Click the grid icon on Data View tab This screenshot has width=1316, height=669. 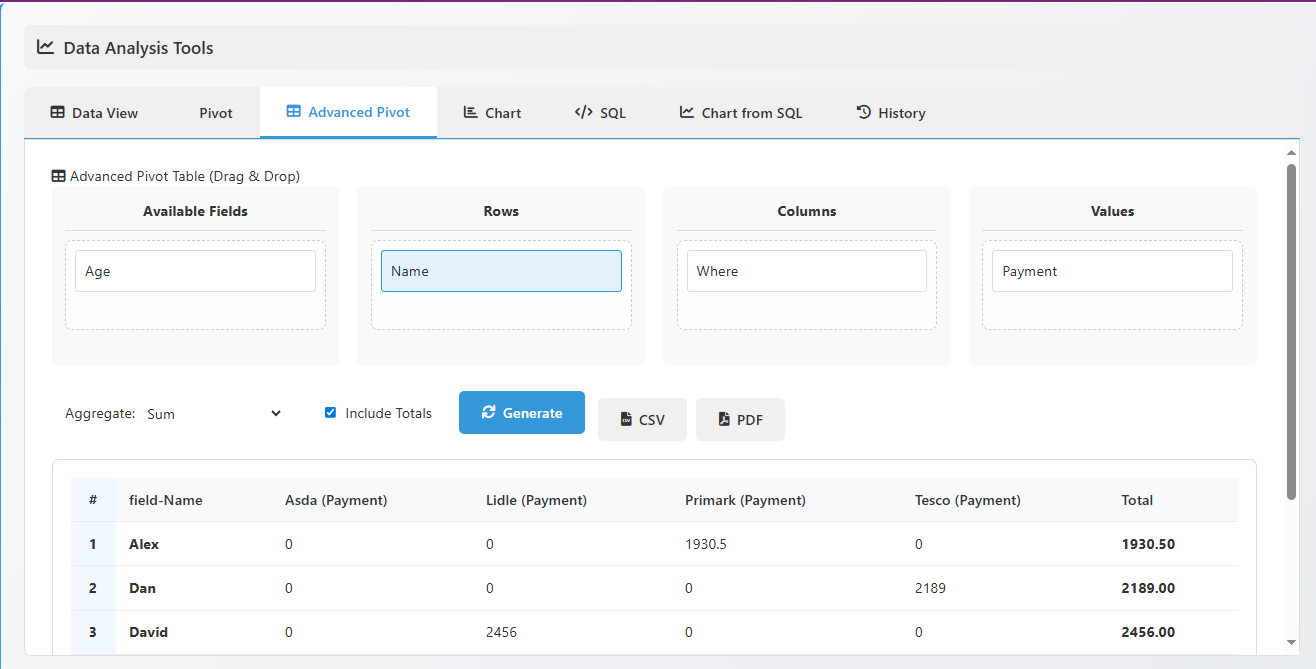coord(58,112)
